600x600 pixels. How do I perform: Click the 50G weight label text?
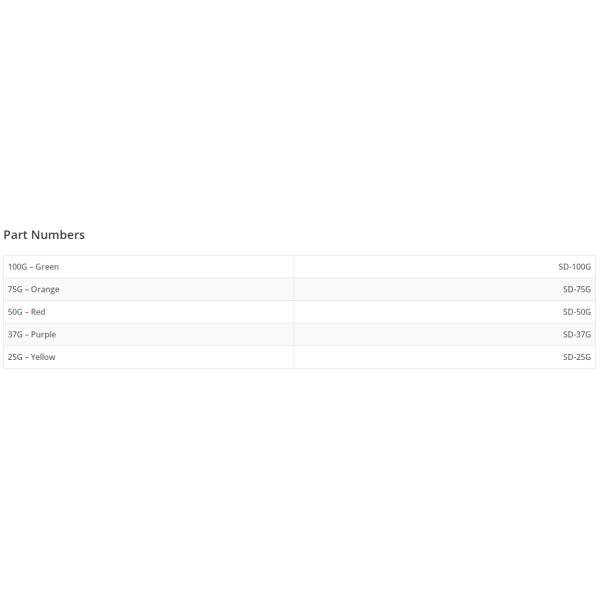point(15,312)
